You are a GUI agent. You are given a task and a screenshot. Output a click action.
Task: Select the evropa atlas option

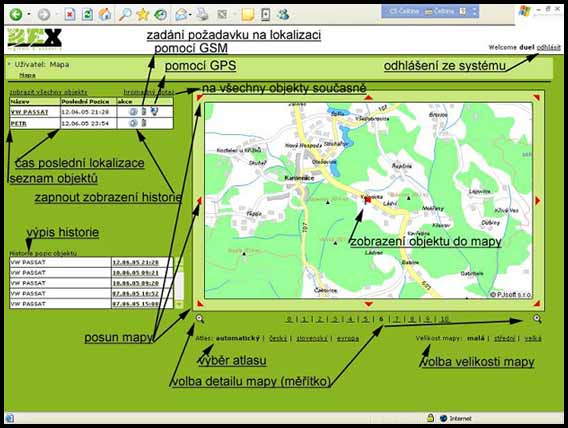point(348,339)
